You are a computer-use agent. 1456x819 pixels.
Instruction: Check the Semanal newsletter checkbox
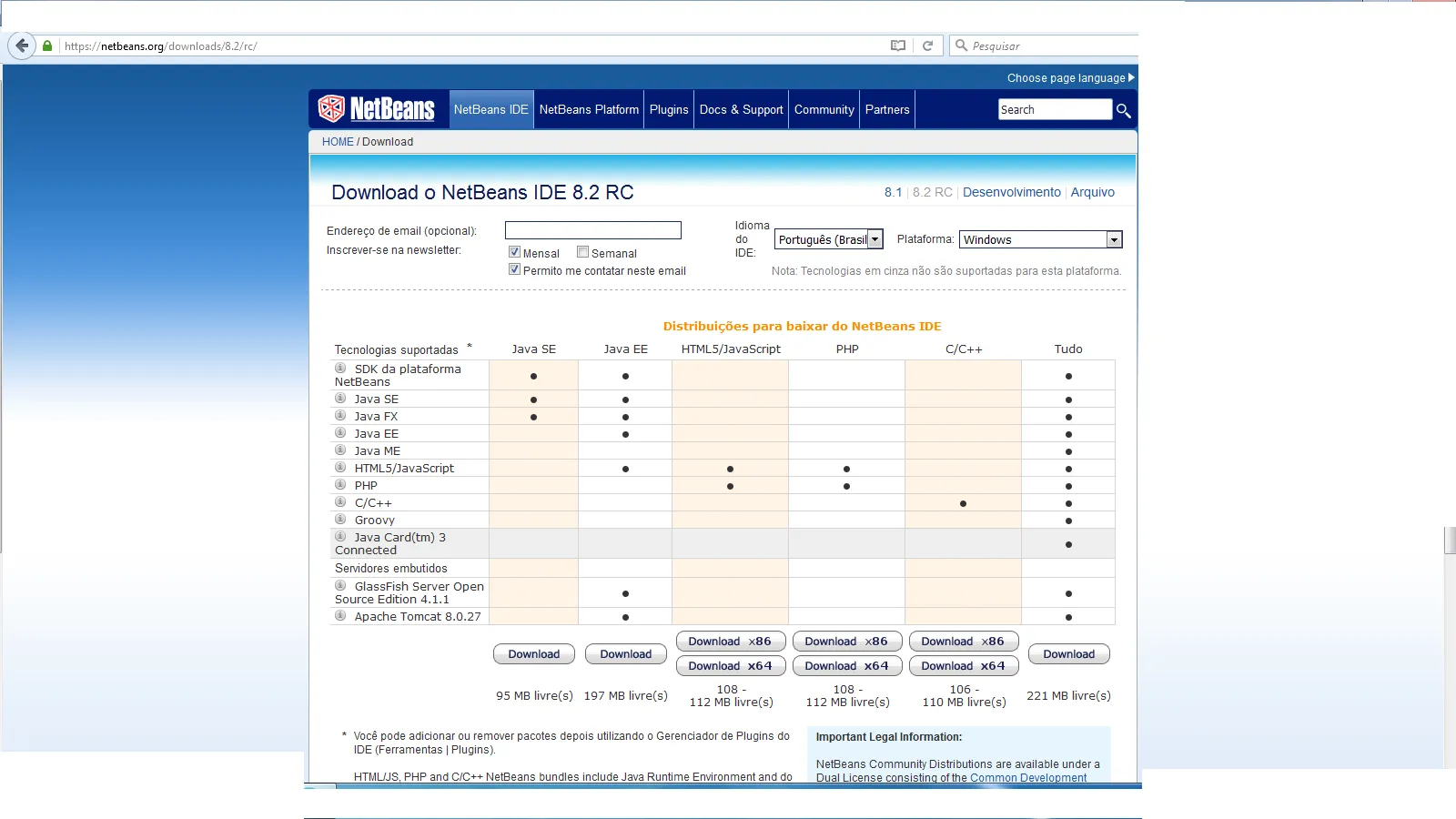click(x=582, y=252)
